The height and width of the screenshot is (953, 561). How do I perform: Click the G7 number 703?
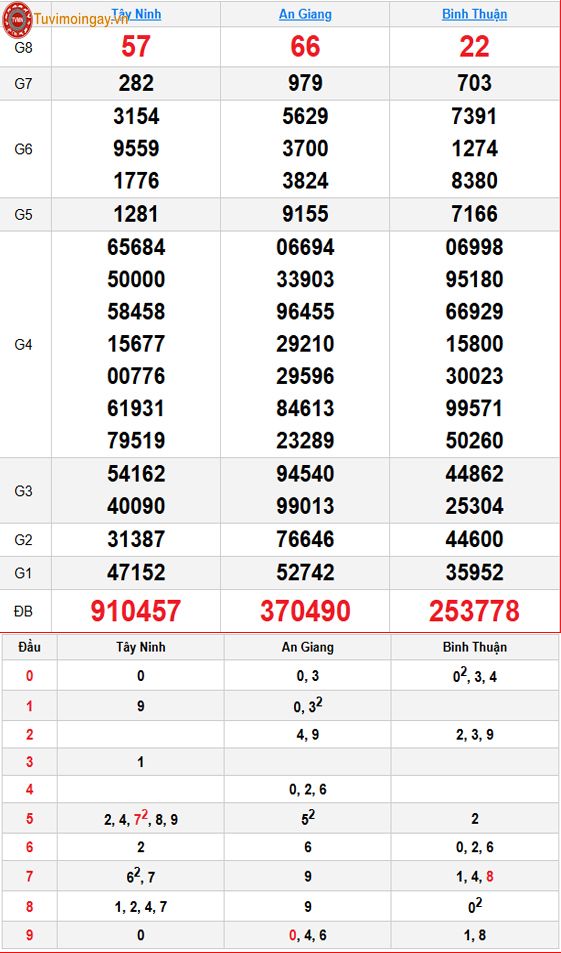(475, 83)
